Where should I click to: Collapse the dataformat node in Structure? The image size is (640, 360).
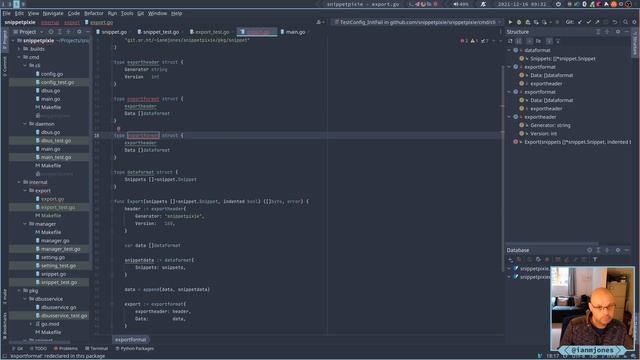point(509,50)
